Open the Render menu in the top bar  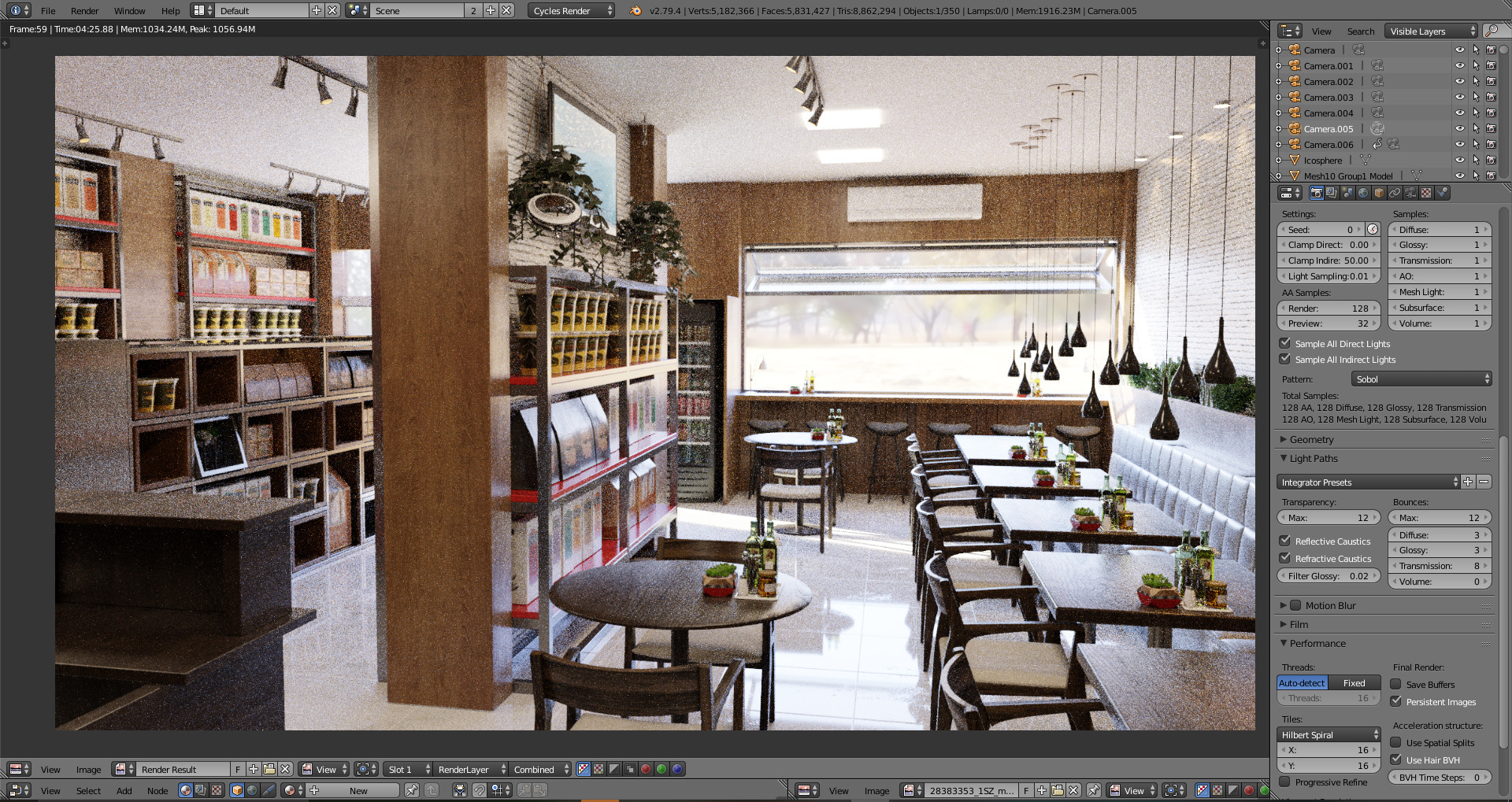pyautogui.click(x=84, y=10)
